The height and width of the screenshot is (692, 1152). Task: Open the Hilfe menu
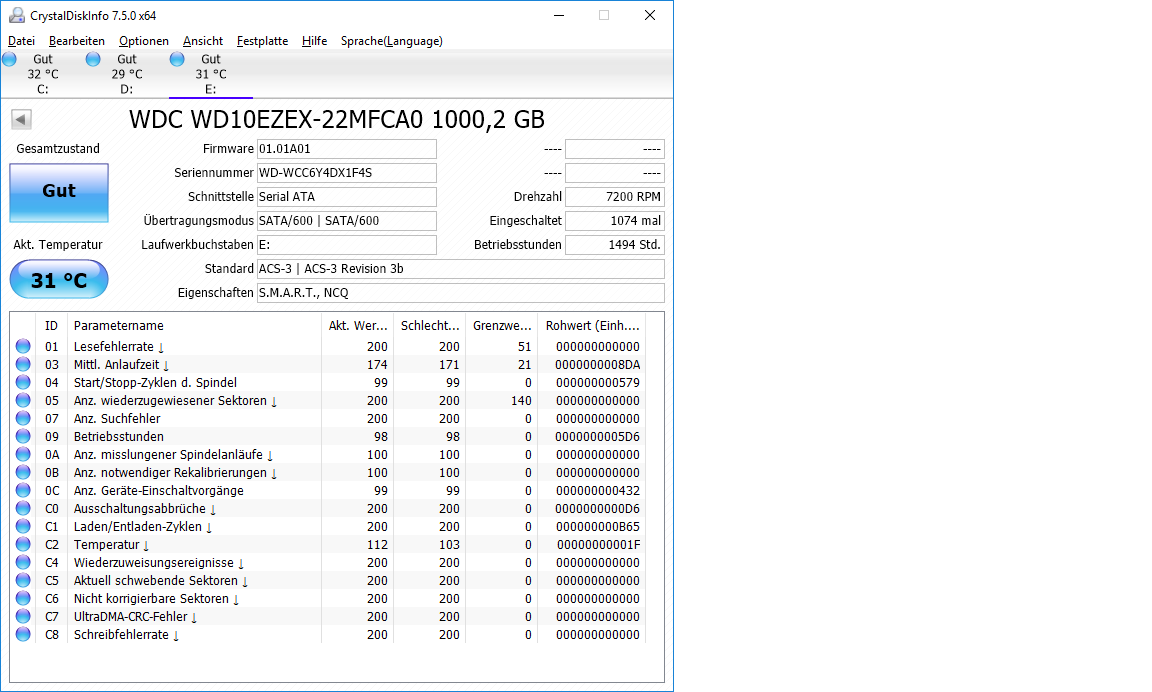(x=314, y=41)
